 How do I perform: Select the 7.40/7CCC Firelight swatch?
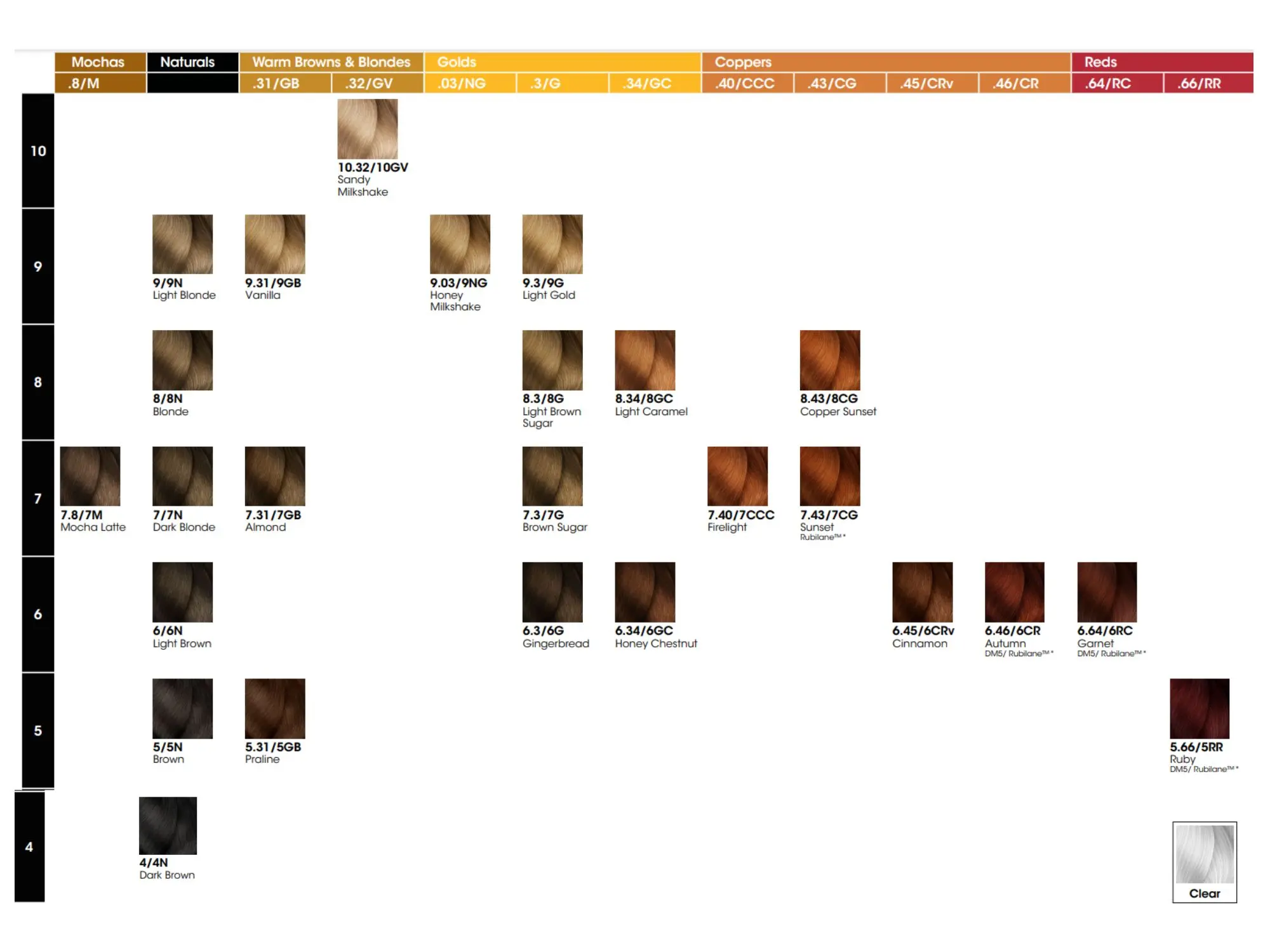tap(737, 476)
